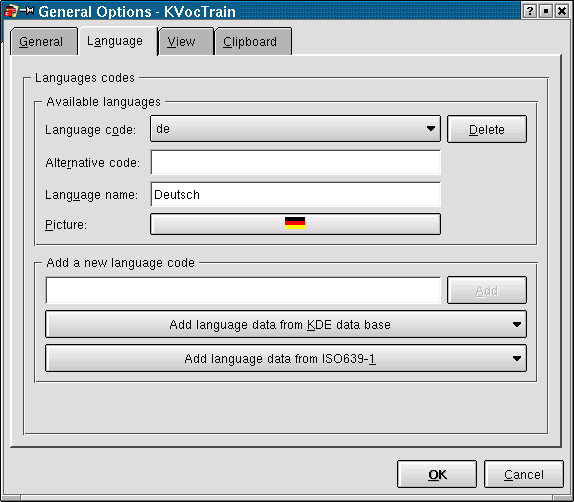Open the Clipboard tab
Viewport: 574px width, 502px height.
(250, 41)
